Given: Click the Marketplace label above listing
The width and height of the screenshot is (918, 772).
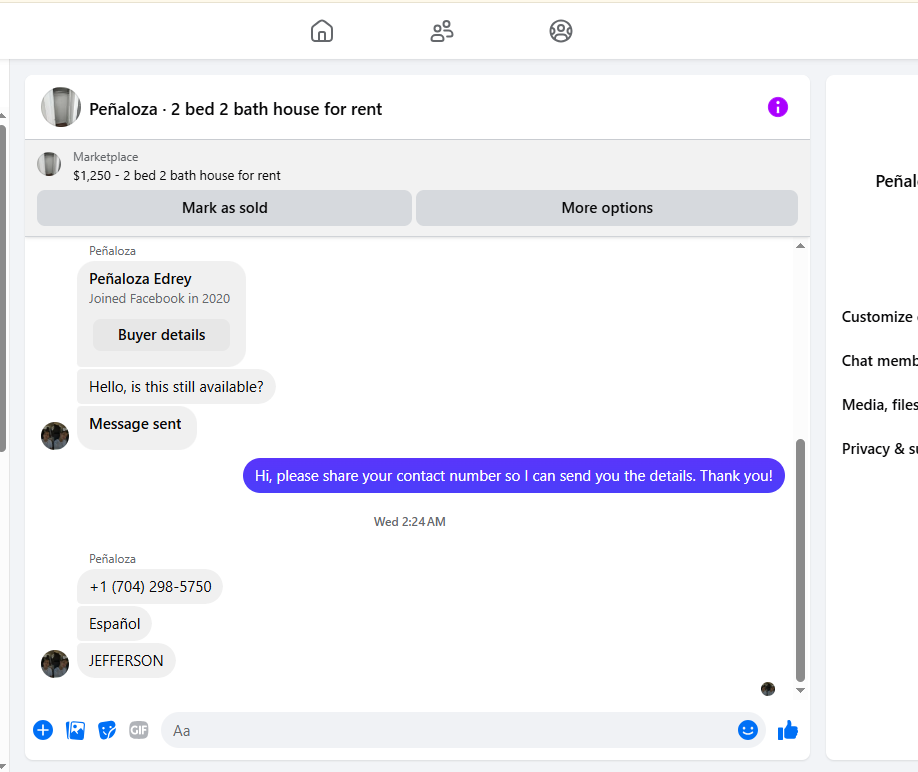Looking at the screenshot, I should coord(105,157).
